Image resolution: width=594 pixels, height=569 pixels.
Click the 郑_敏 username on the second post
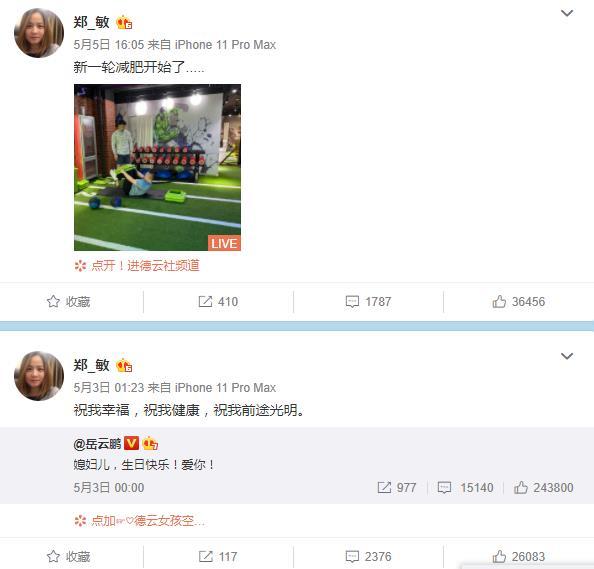coord(92,365)
